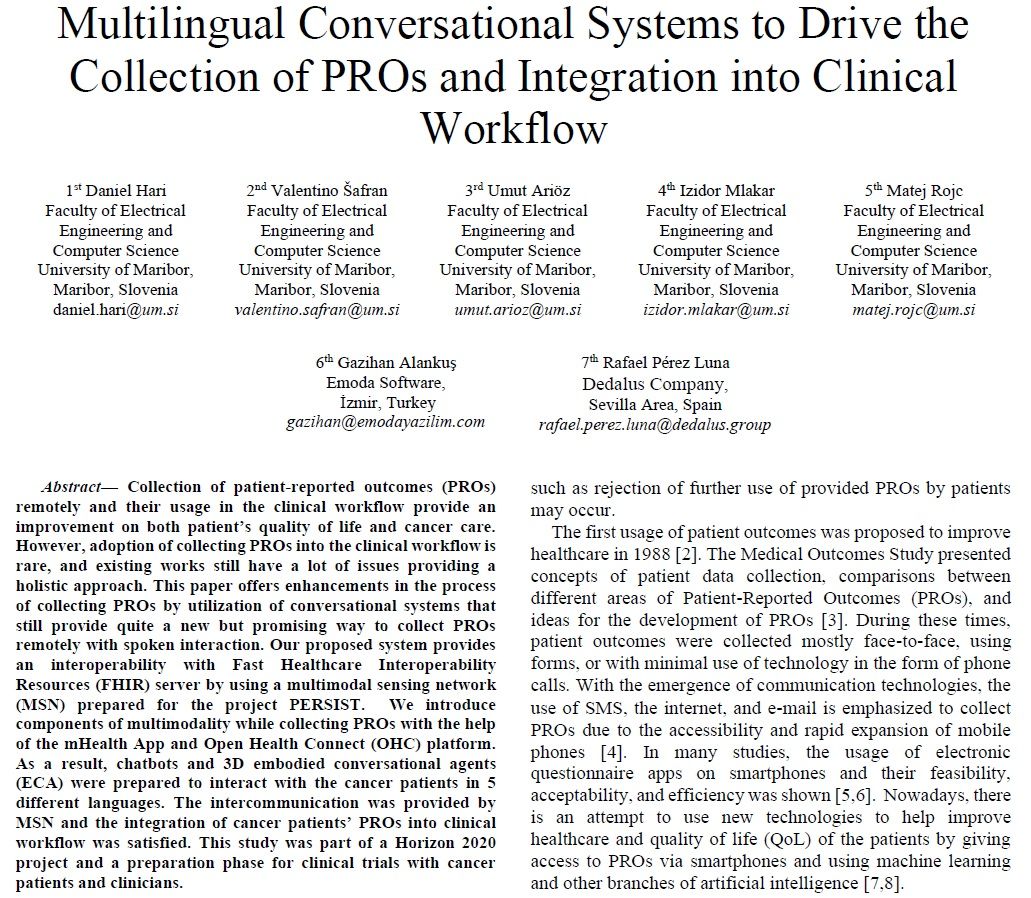This screenshot has width=1031, height=898.
Task: Click the gazihan@emodayazilim.com email address
Action: click(x=385, y=422)
